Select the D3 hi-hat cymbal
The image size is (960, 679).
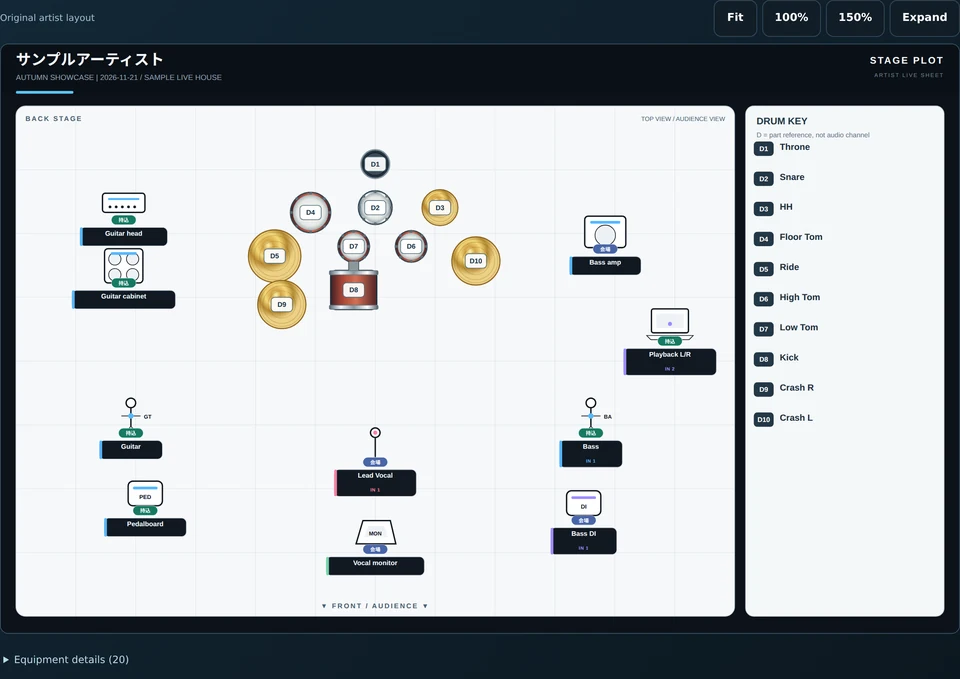[x=440, y=208]
